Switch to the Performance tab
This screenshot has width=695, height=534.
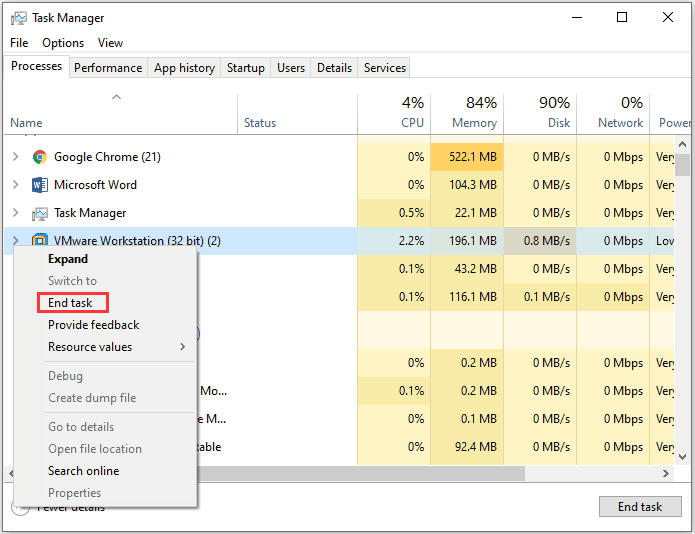(108, 68)
